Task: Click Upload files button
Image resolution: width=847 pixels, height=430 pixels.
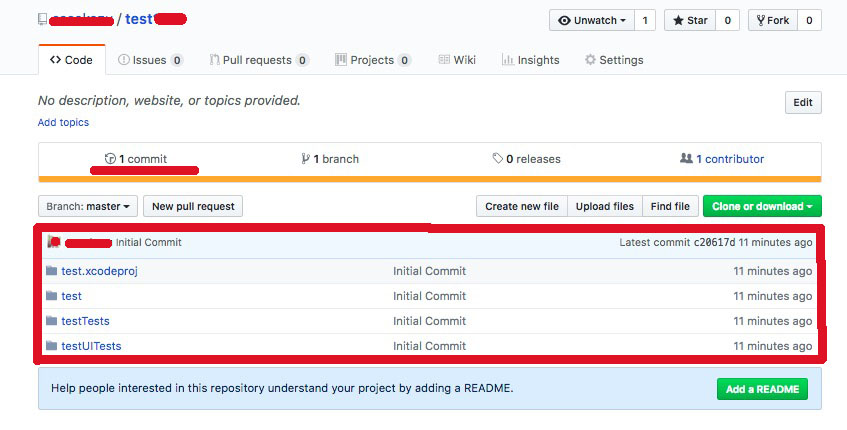Action: (604, 206)
